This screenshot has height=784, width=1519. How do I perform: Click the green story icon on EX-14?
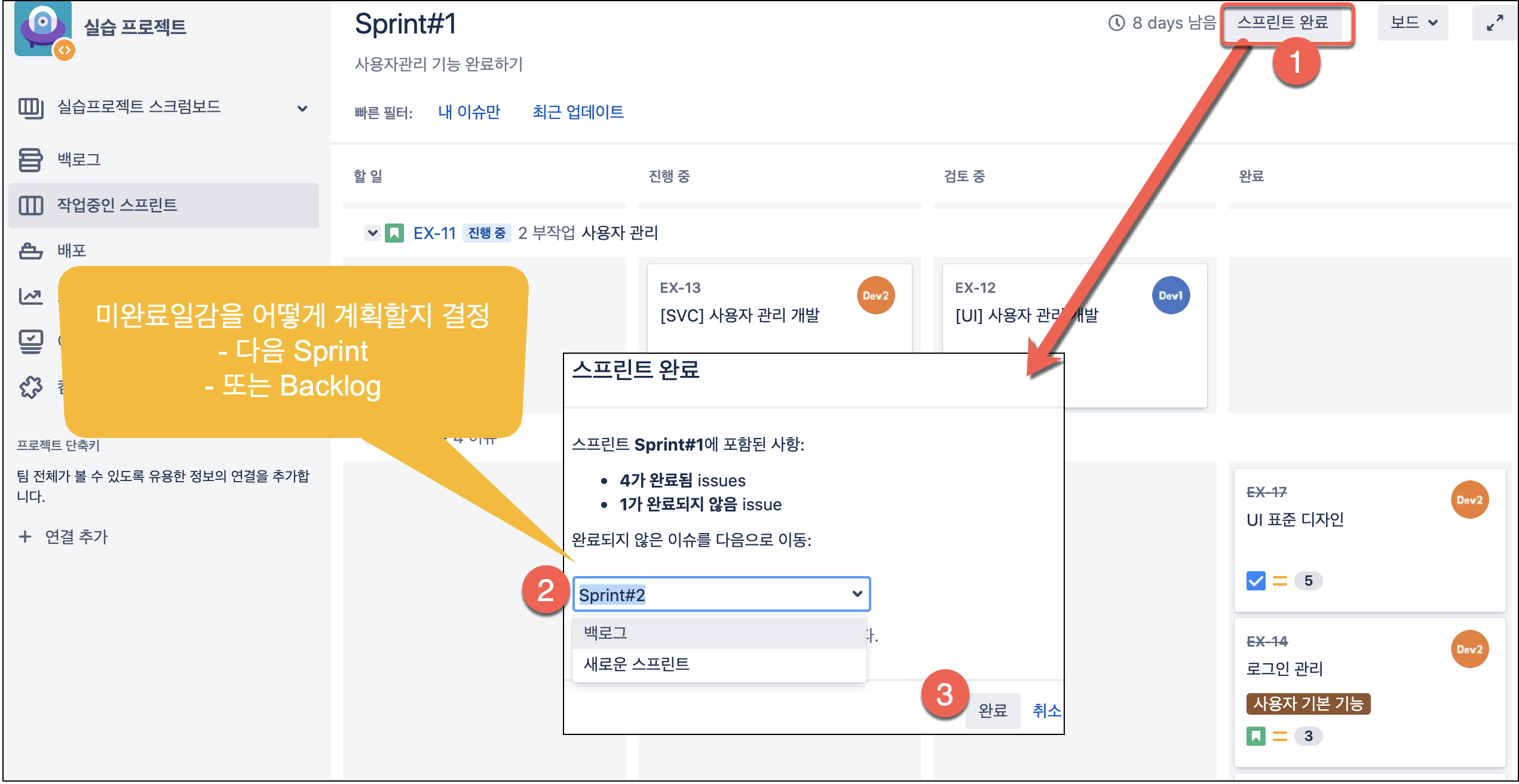[x=1255, y=736]
